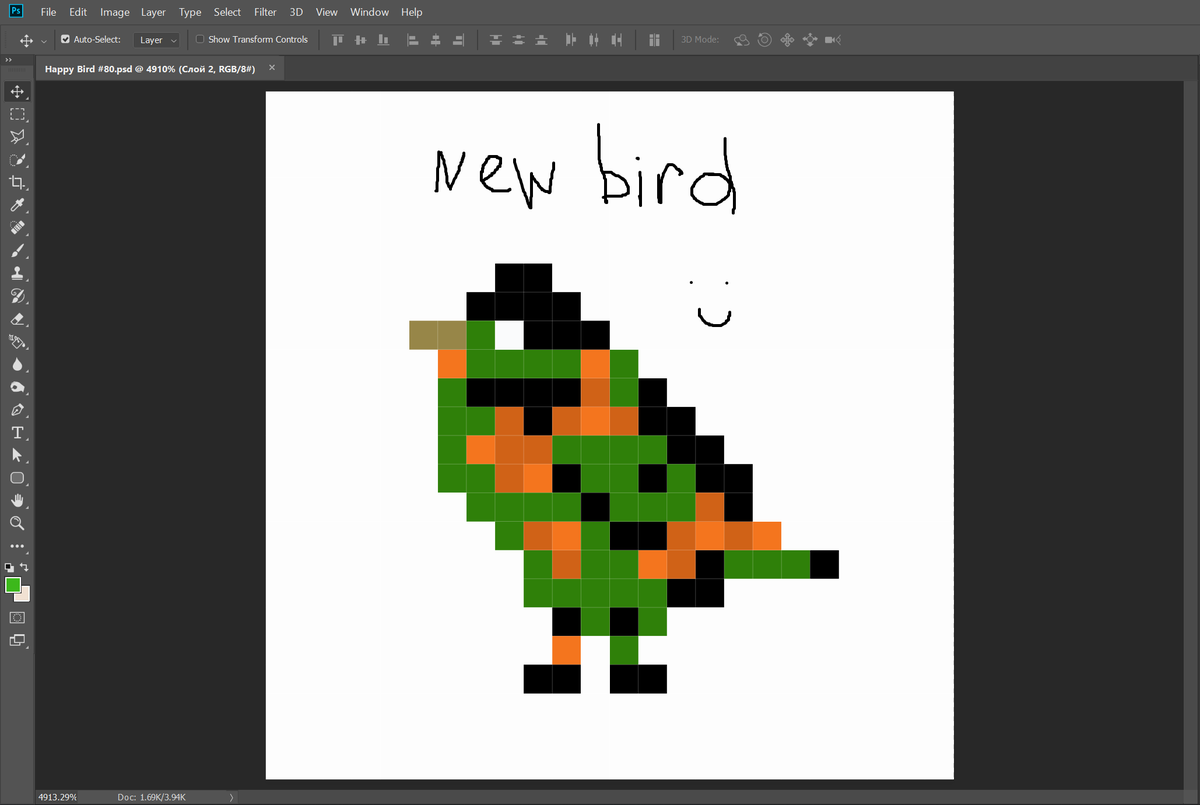Close the Happy Bird #80.psd tab
The image size is (1200, 805).
point(272,68)
